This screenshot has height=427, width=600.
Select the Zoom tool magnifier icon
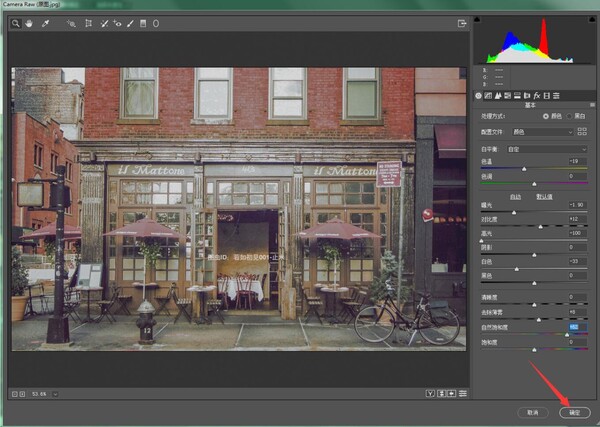16,24
